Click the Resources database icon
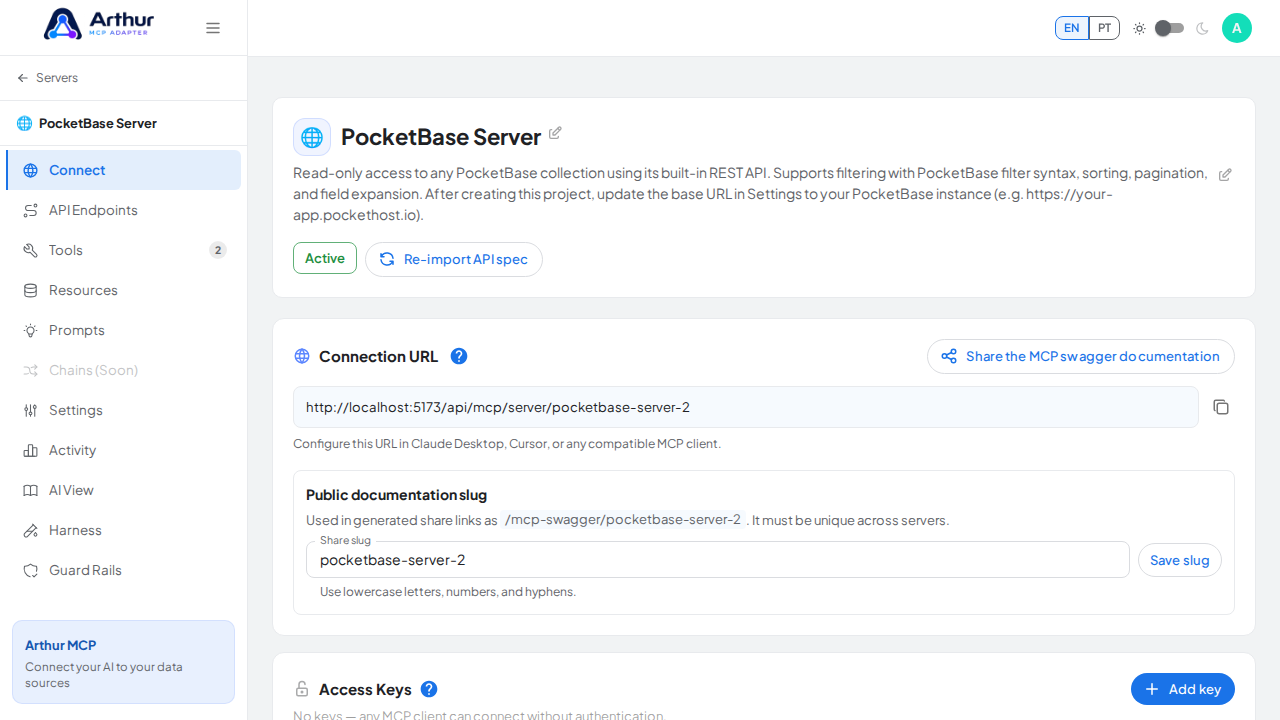 click(31, 290)
